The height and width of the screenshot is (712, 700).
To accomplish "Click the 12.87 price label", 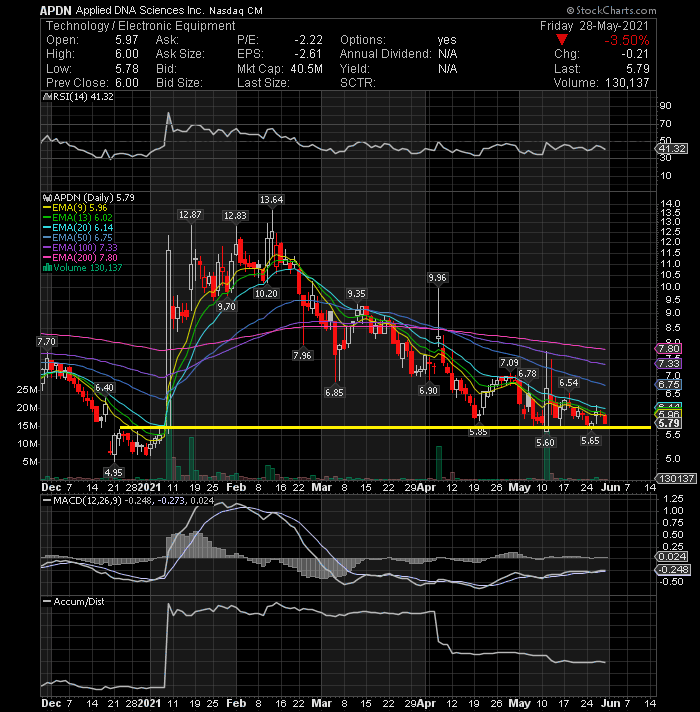I will (190, 214).
